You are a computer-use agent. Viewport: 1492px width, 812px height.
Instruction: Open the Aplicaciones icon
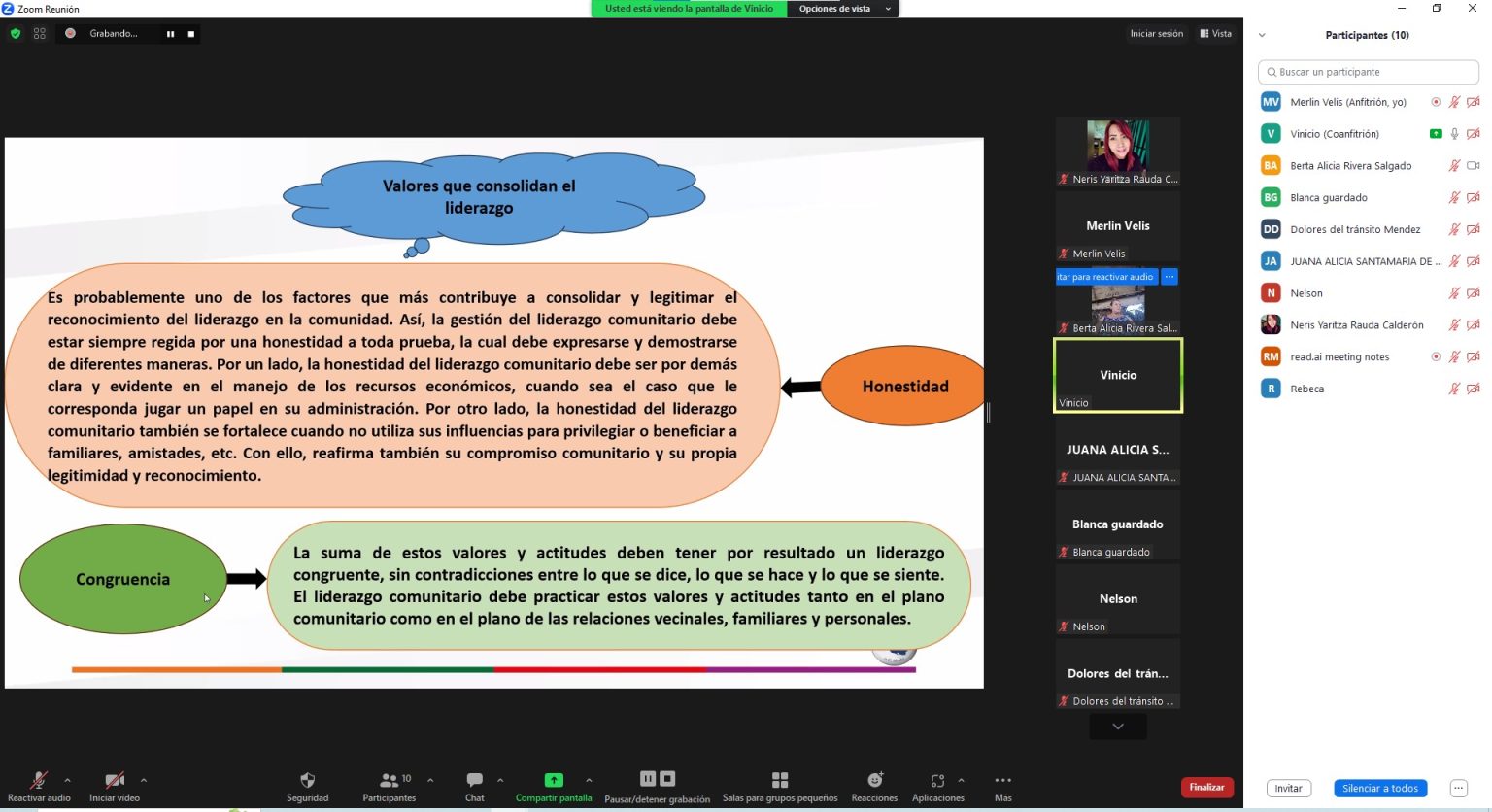tap(937, 780)
